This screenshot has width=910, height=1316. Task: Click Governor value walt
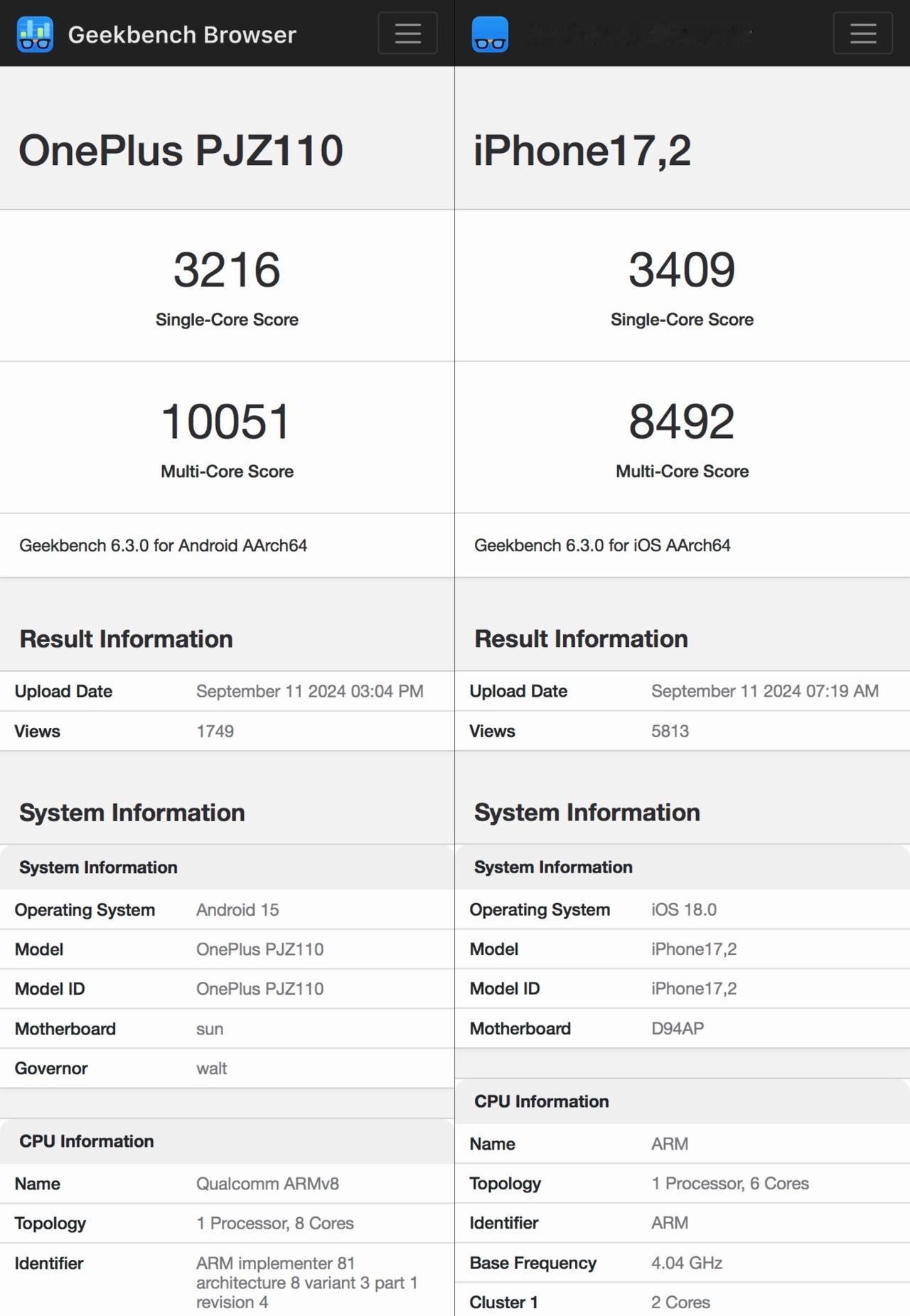[212, 1068]
